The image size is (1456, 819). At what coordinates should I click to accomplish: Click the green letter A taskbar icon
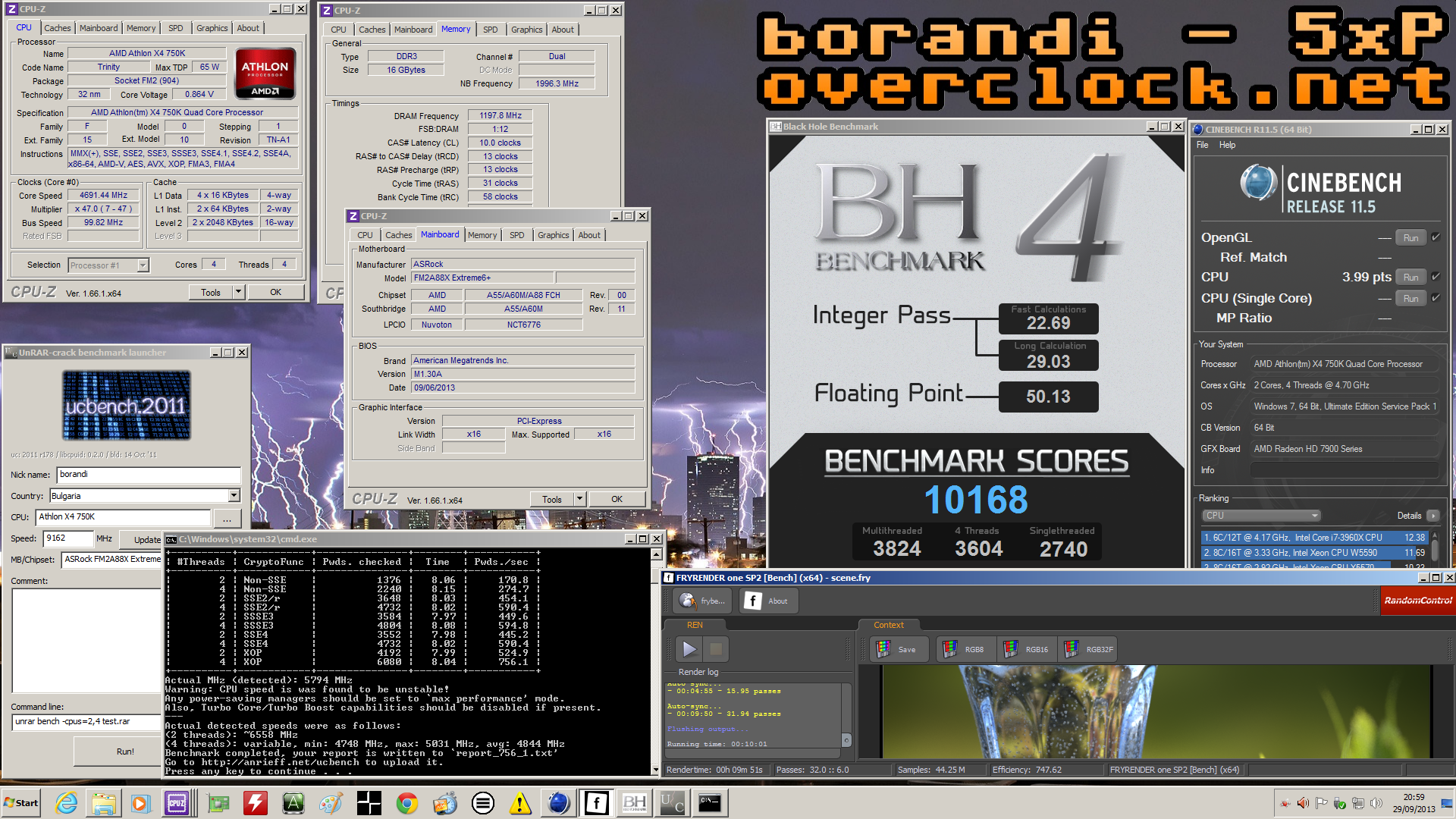click(x=293, y=802)
